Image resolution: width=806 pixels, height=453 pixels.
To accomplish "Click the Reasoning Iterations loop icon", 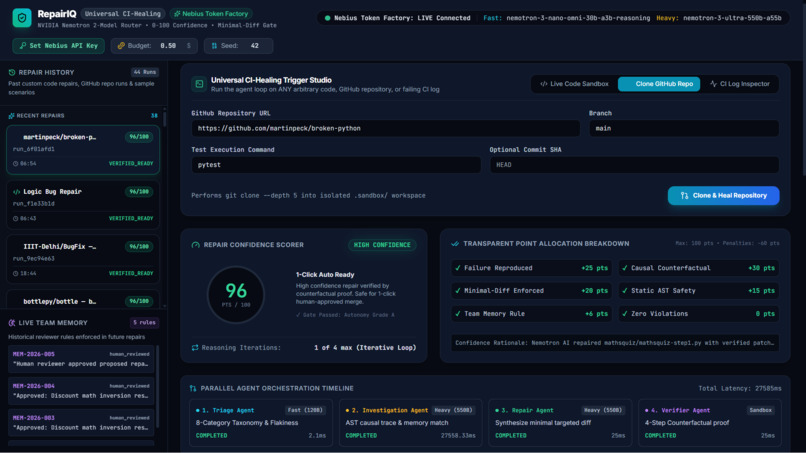I will (195, 348).
